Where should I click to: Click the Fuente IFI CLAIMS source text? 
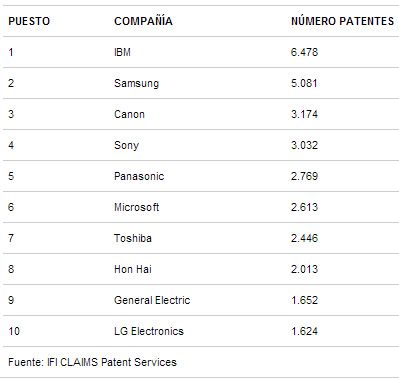point(92,362)
